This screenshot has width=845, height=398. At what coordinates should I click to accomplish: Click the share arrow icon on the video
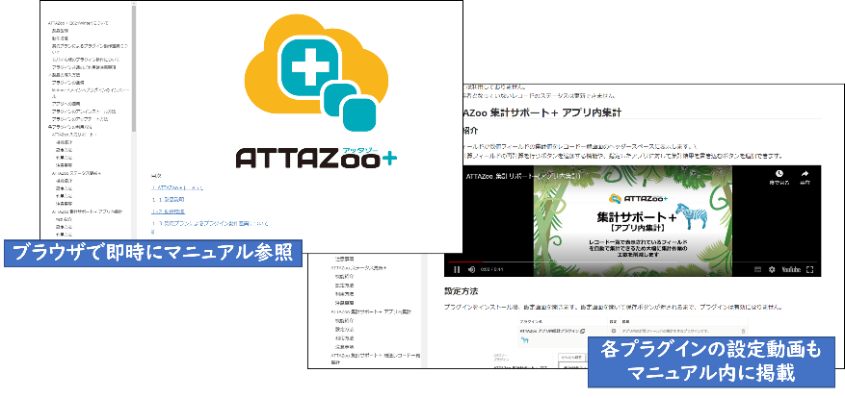click(805, 174)
